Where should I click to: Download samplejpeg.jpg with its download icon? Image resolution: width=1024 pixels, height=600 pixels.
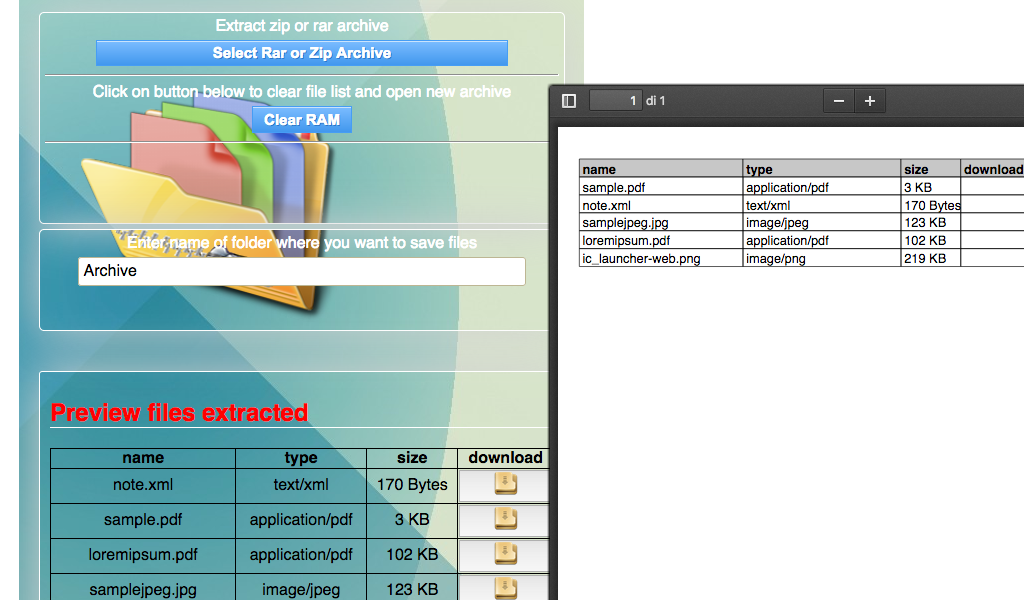[x=503, y=589]
